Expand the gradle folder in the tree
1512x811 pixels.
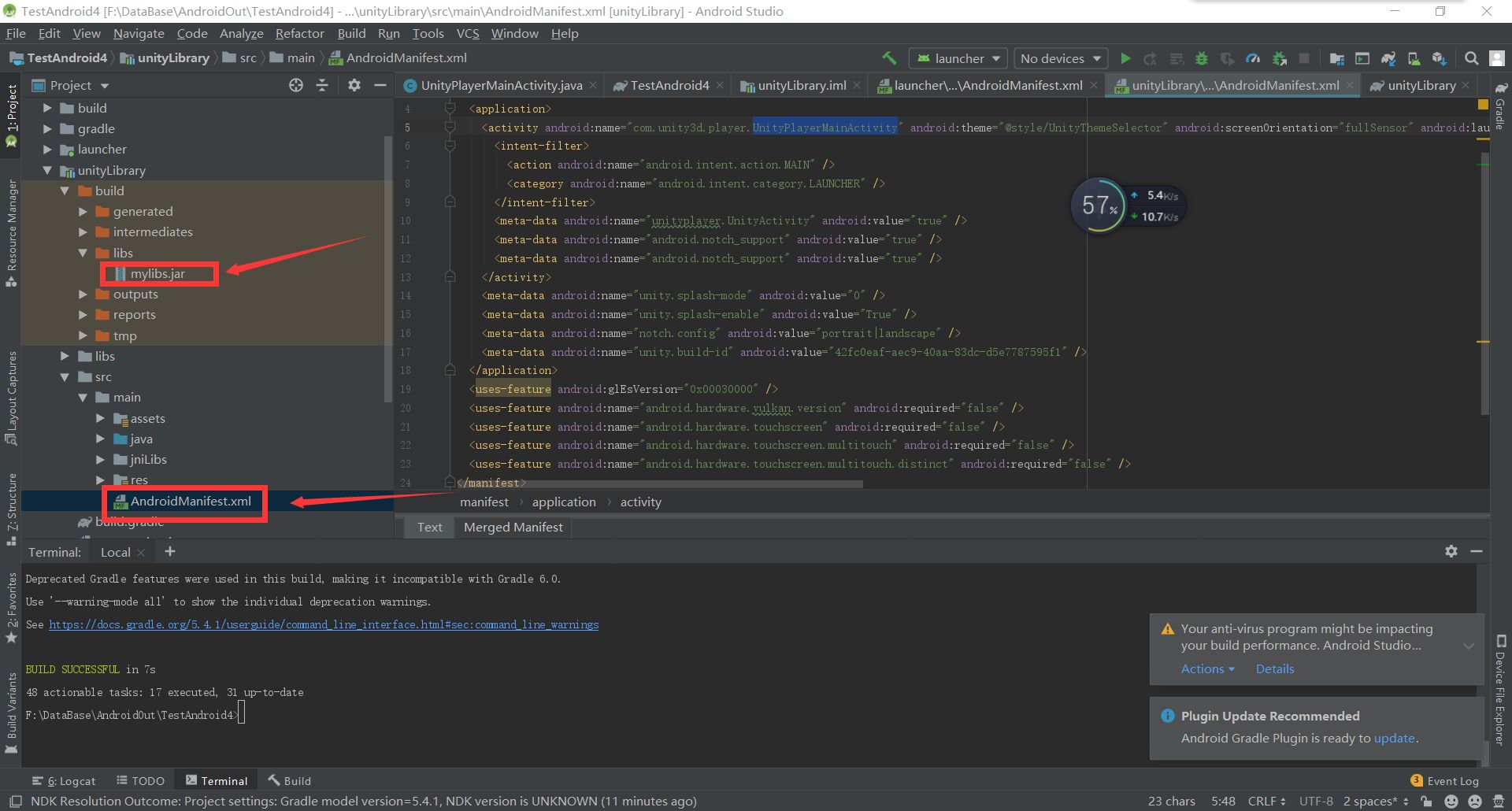point(47,128)
